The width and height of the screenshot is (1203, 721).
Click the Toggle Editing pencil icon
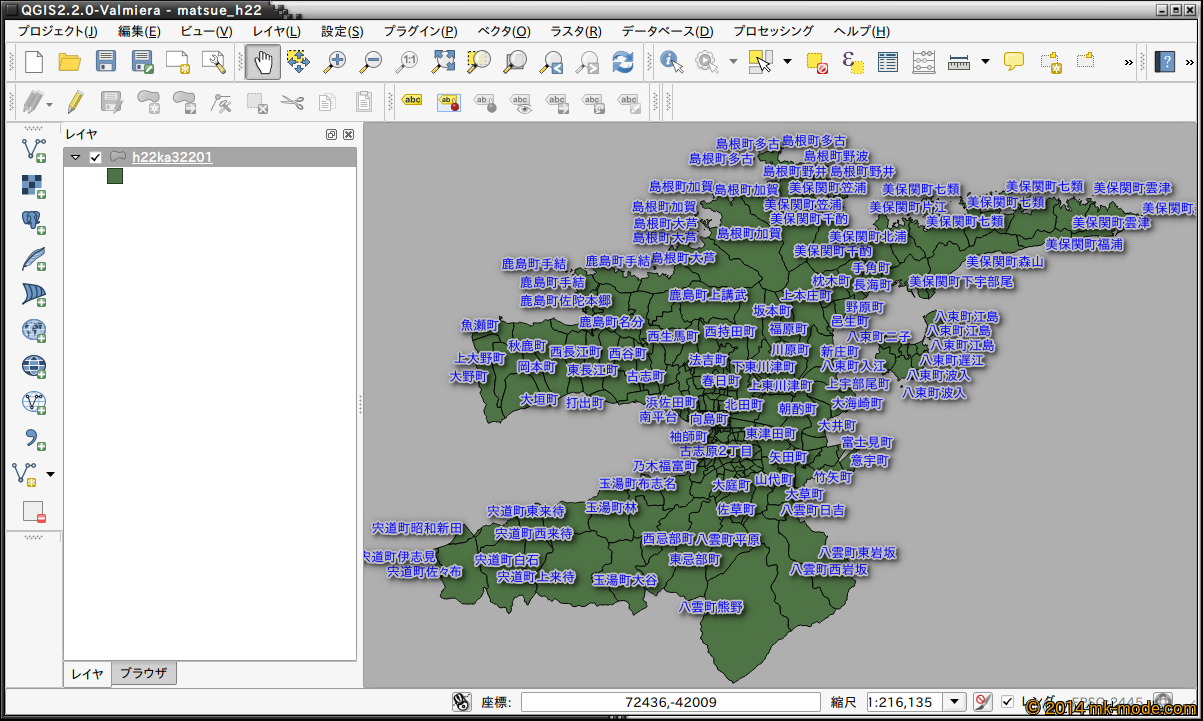(x=75, y=101)
